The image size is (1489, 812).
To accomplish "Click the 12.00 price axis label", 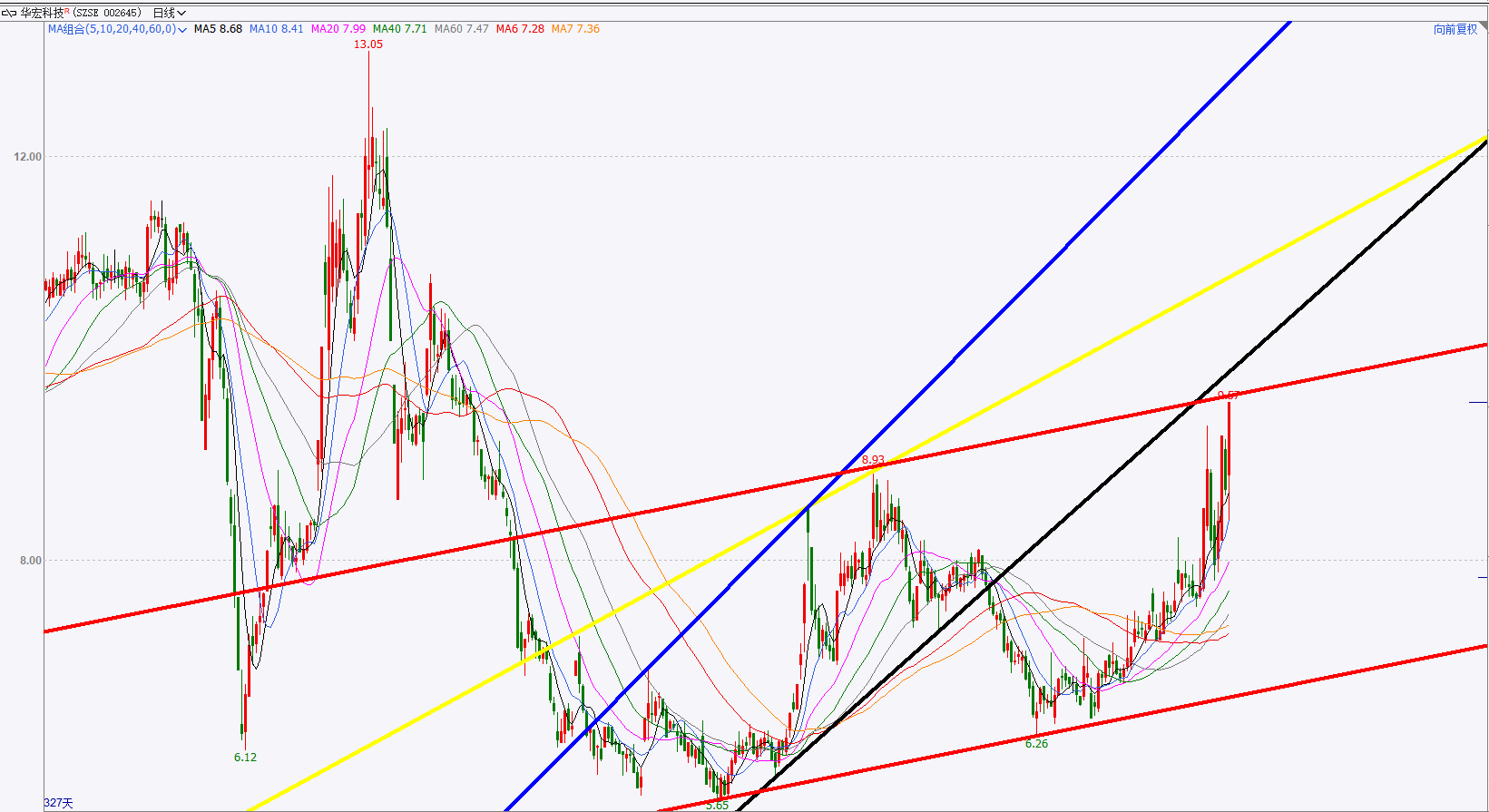I will [28, 157].
